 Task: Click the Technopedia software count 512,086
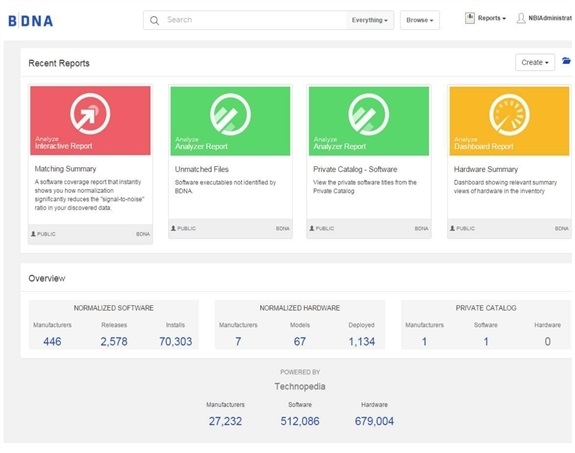pyautogui.click(x=300, y=421)
